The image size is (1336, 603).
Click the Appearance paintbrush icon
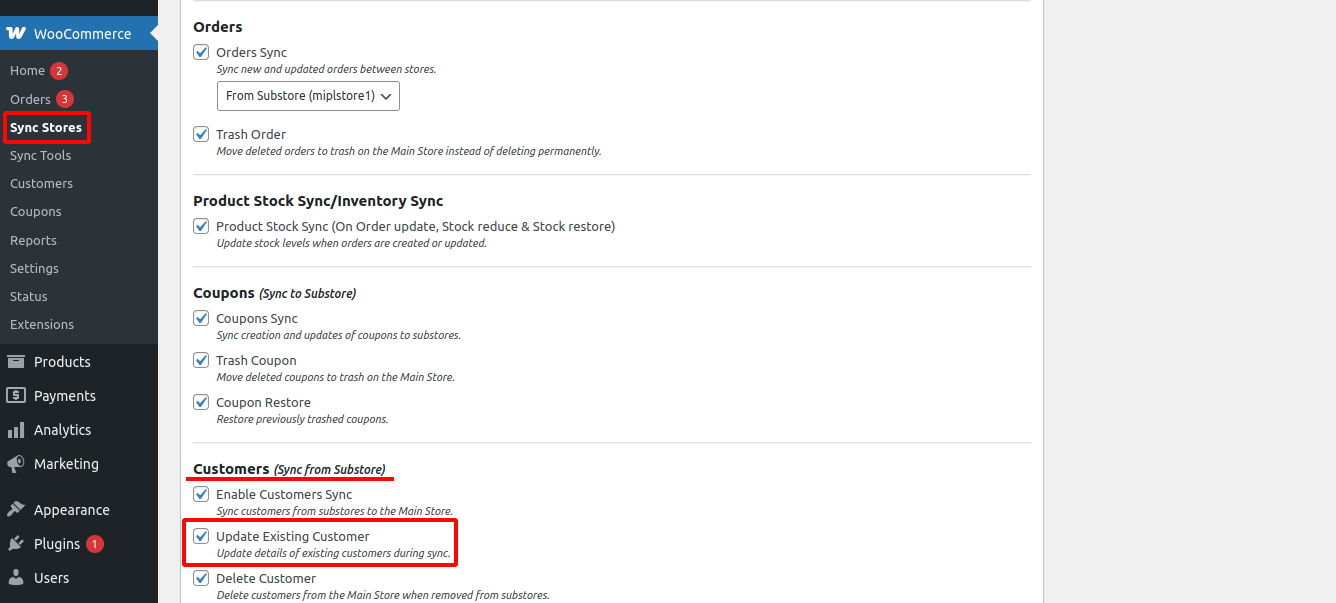click(16, 510)
